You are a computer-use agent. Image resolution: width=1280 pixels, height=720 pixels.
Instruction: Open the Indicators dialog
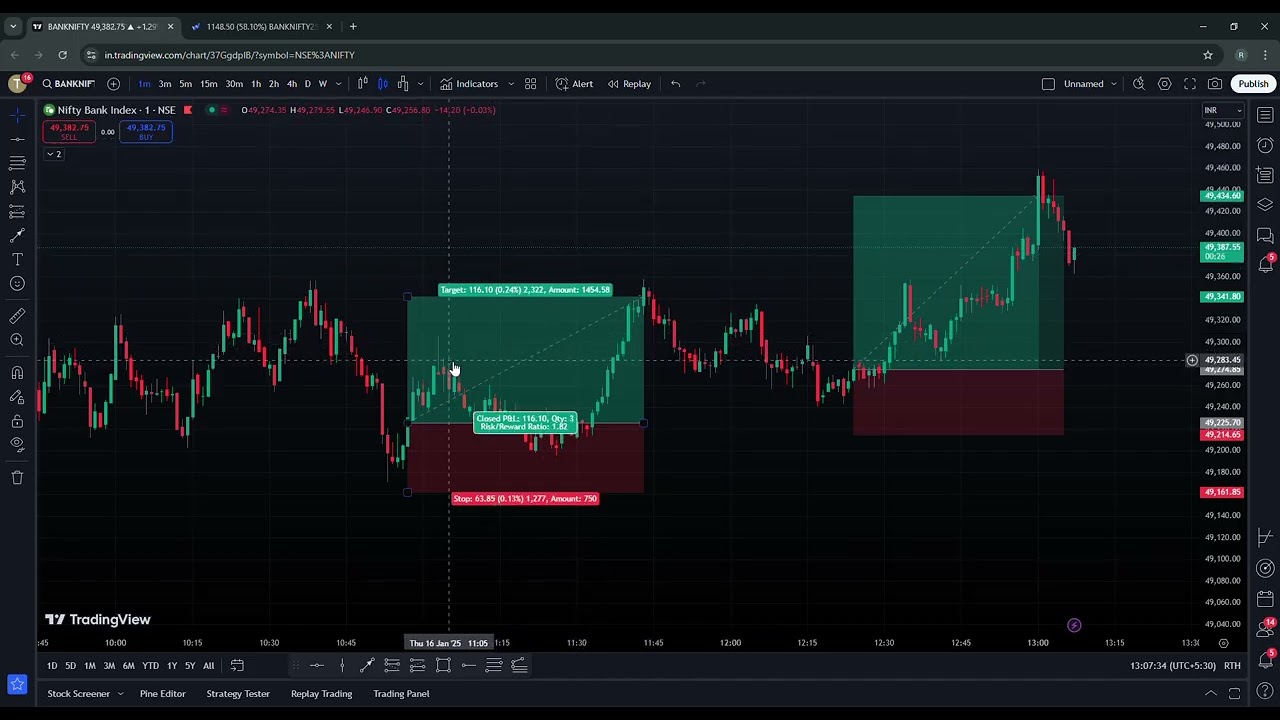[x=469, y=84]
